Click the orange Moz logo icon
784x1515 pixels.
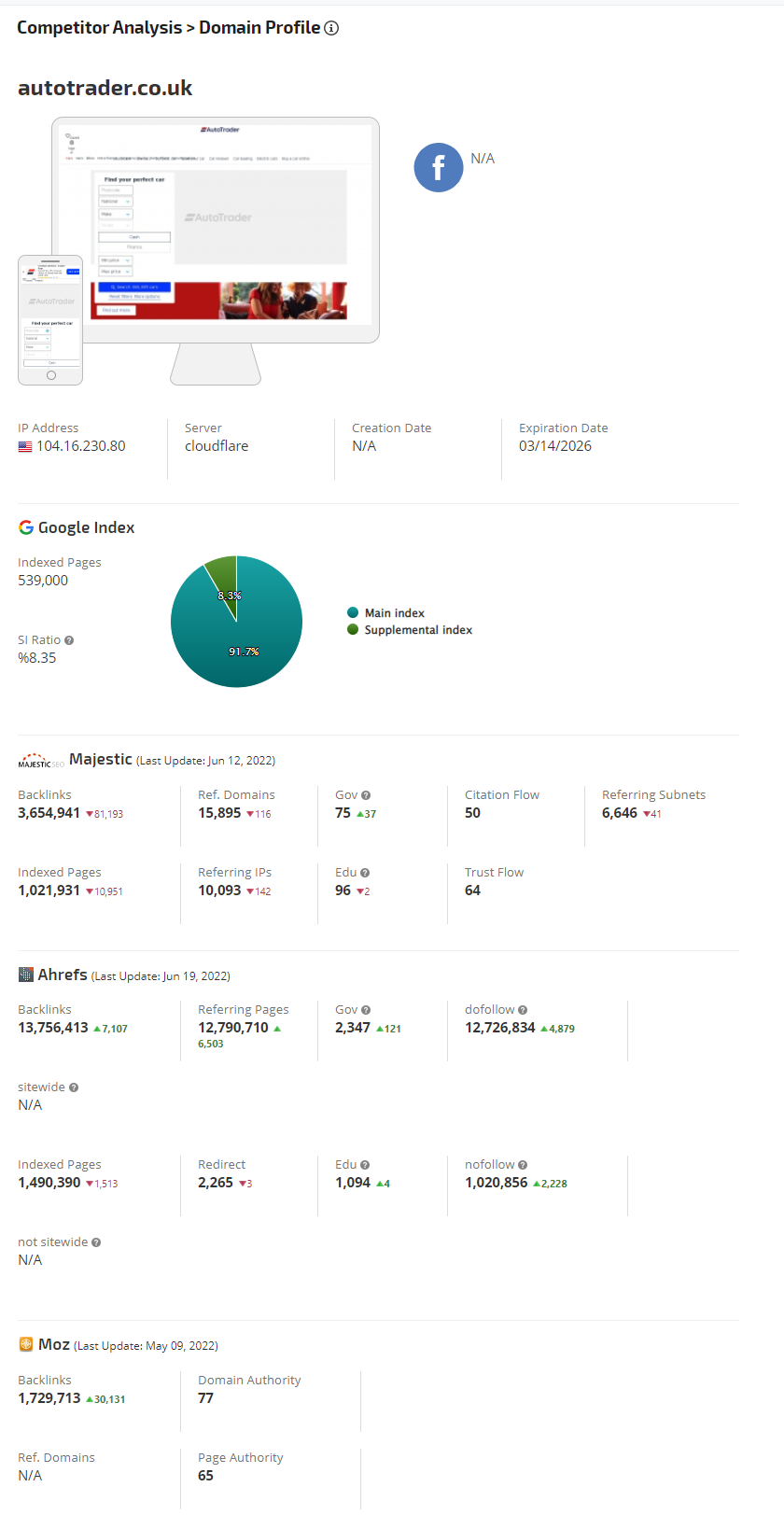click(26, 1344)
